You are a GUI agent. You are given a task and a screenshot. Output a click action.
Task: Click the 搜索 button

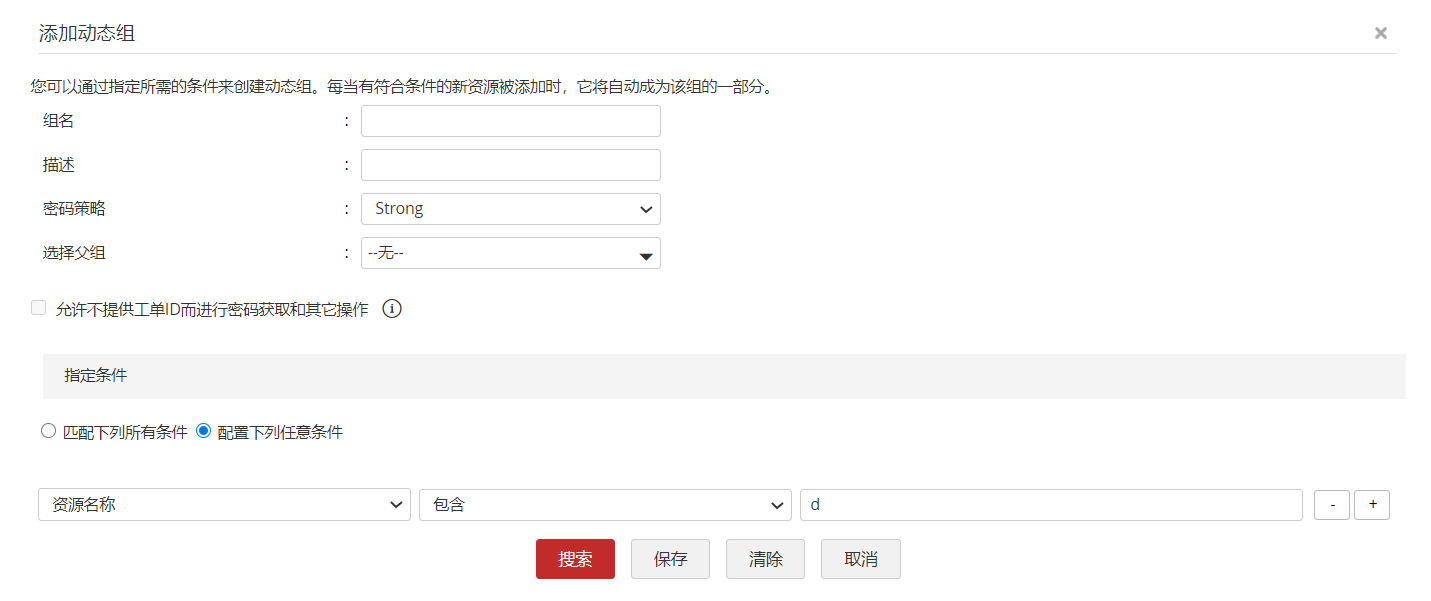pyautogui.click(x=575, y=559)
